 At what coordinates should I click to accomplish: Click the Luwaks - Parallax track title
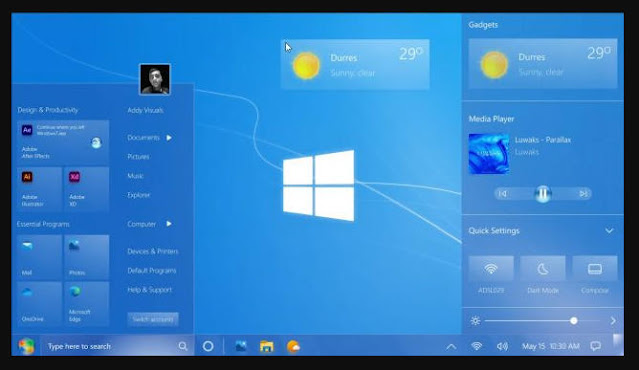pyautogui.click(x=542, y=140)
